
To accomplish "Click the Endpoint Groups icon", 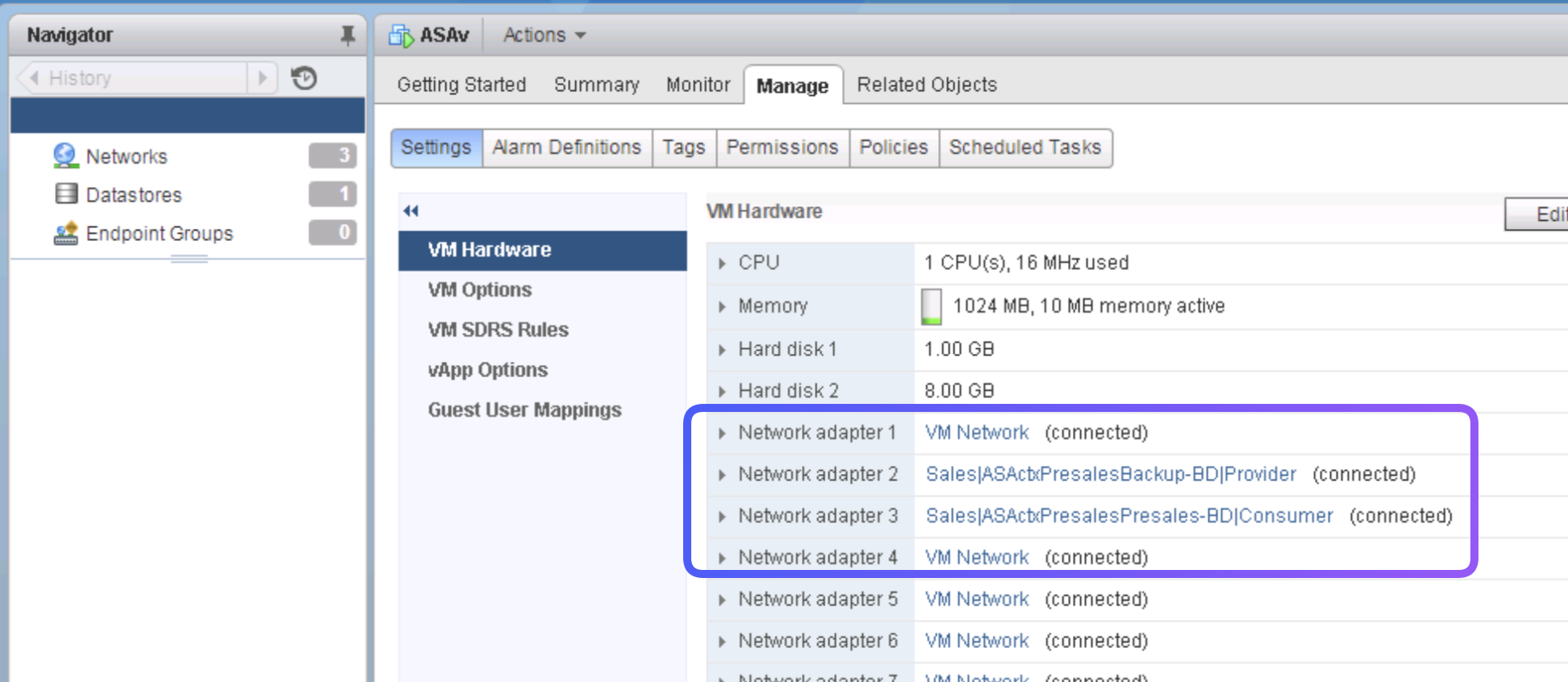I will coord(65,233).
